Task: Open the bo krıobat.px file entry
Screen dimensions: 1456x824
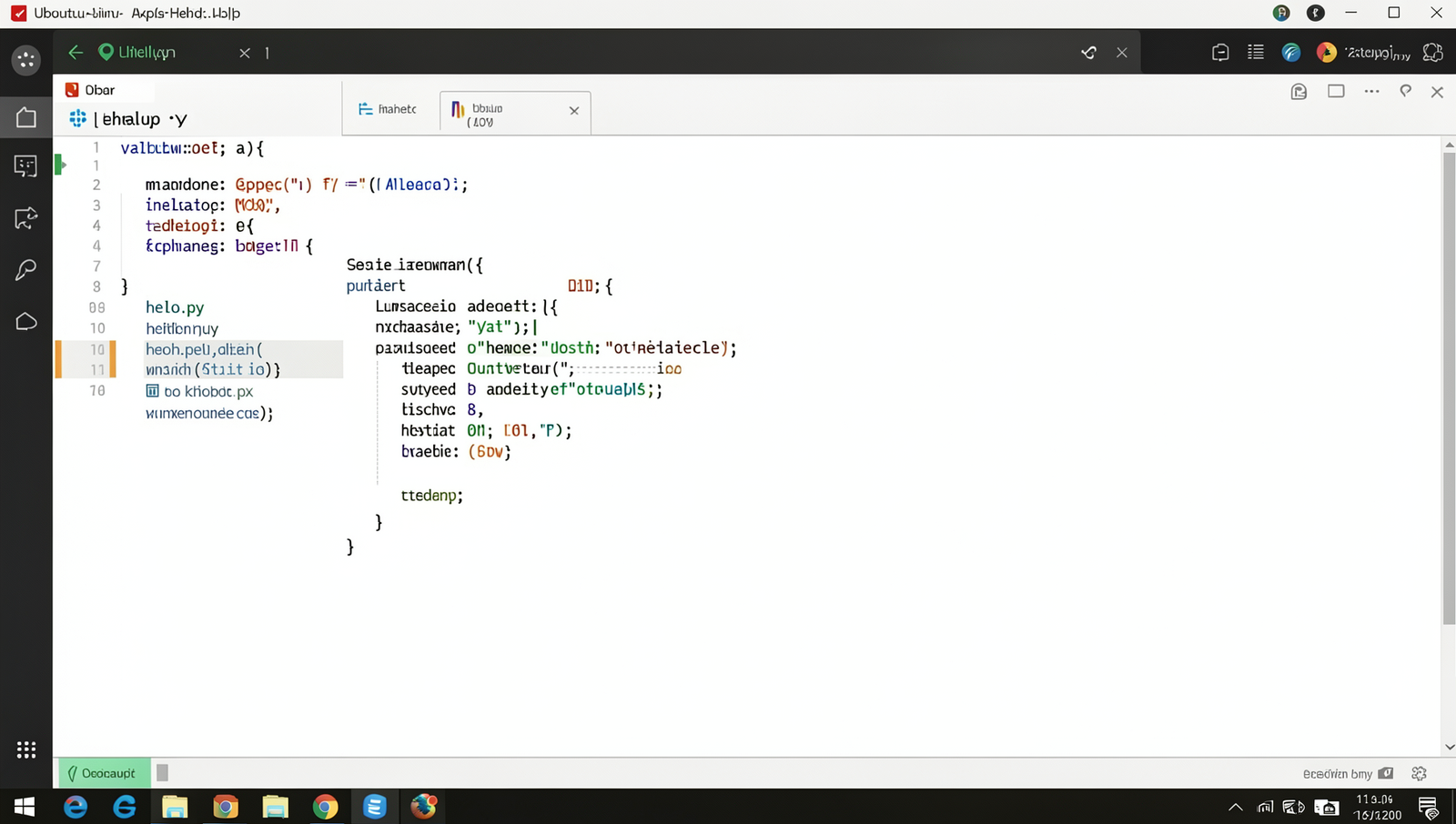Action: [199, 391]
